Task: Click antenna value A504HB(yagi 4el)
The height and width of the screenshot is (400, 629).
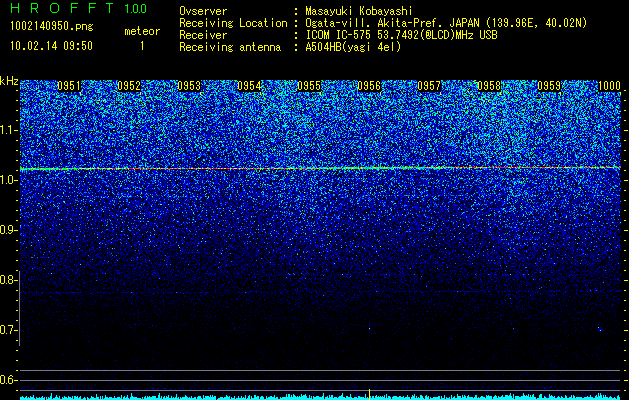Action: (353, 47)
